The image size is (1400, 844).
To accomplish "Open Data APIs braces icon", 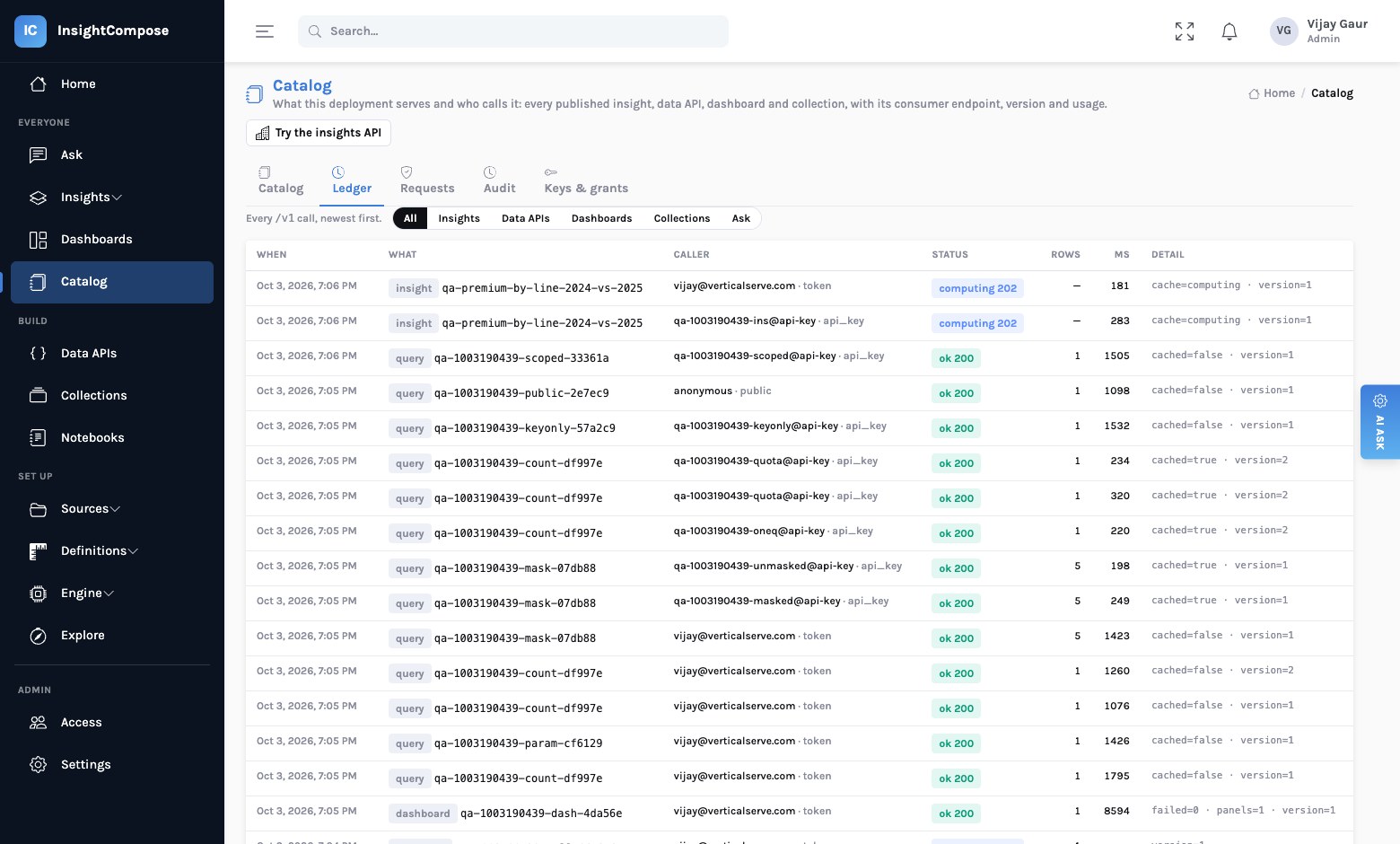I will coord(38,354).
